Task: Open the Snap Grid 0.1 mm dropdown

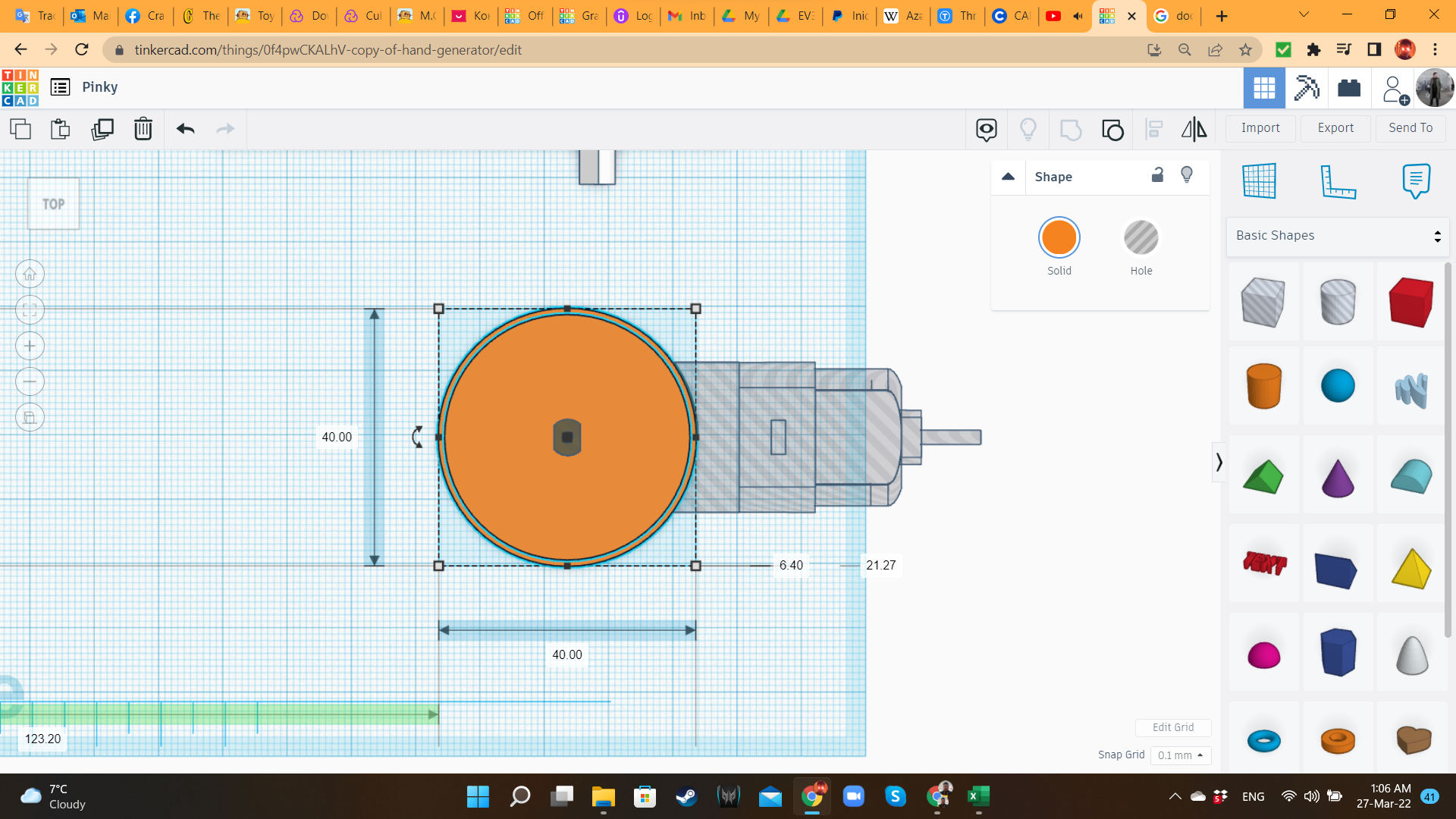Action: (1180, 755)
